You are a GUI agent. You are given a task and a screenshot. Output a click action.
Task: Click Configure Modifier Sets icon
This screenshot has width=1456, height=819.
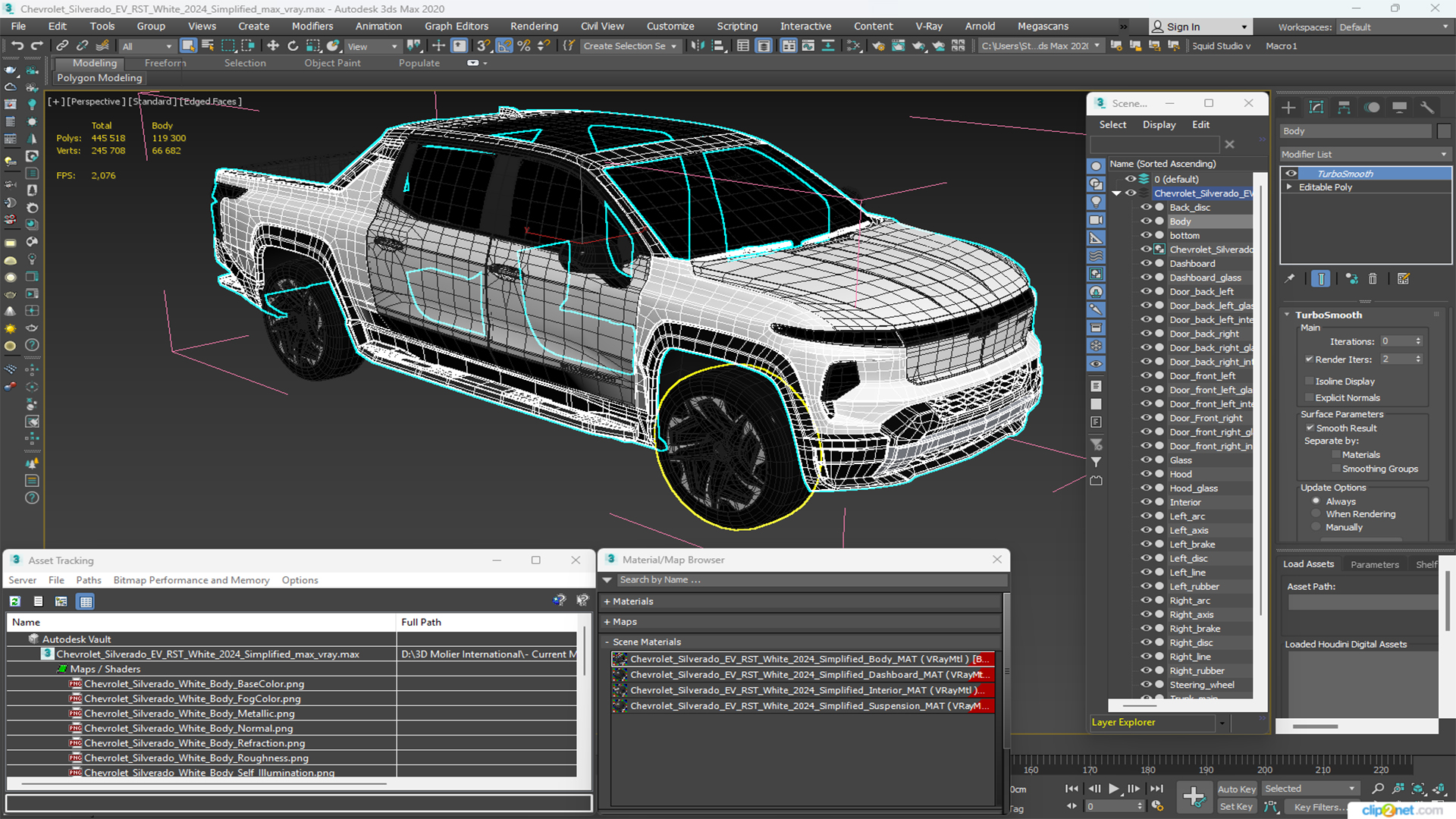pos(1404,278)
